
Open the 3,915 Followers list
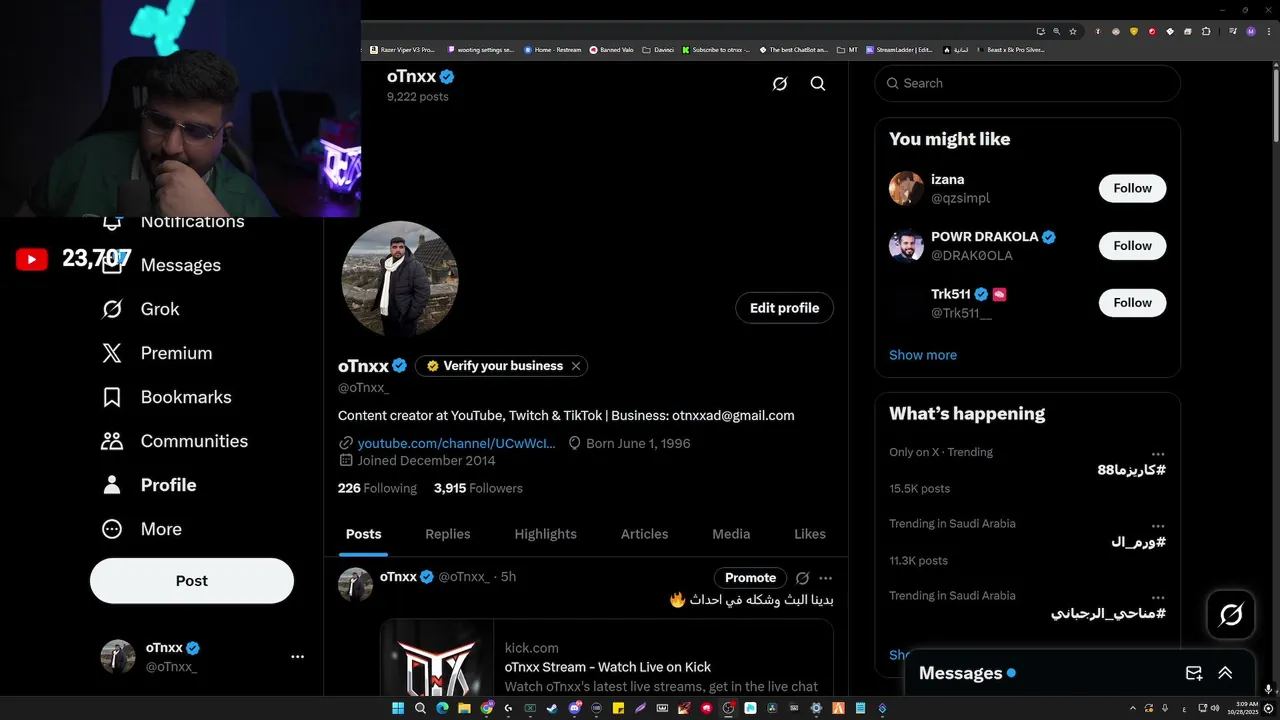478,488
